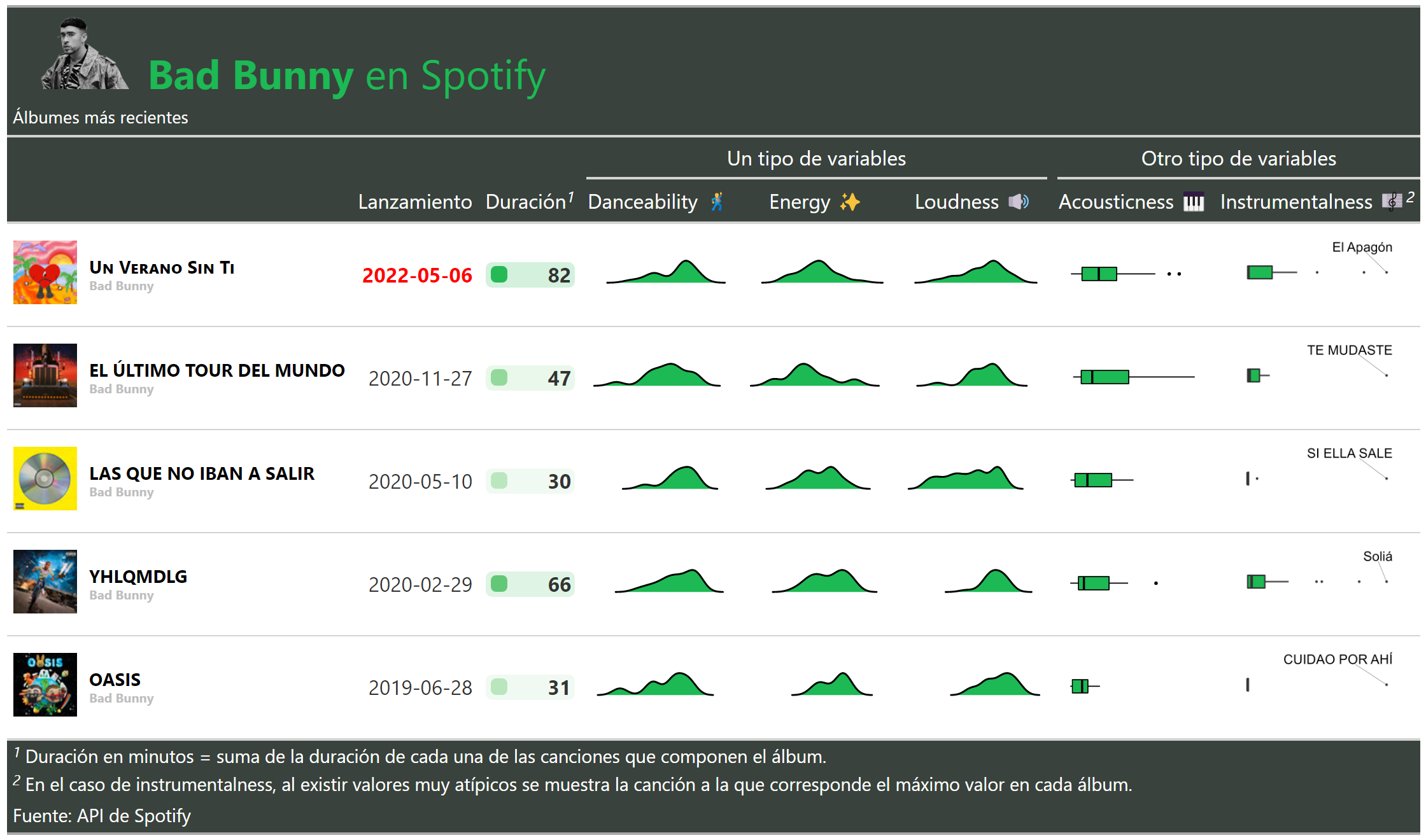This screenshot has height=840, width=1426.
Task: Open El Último Tour Del Mundo album cover
Action: (45, 375)
